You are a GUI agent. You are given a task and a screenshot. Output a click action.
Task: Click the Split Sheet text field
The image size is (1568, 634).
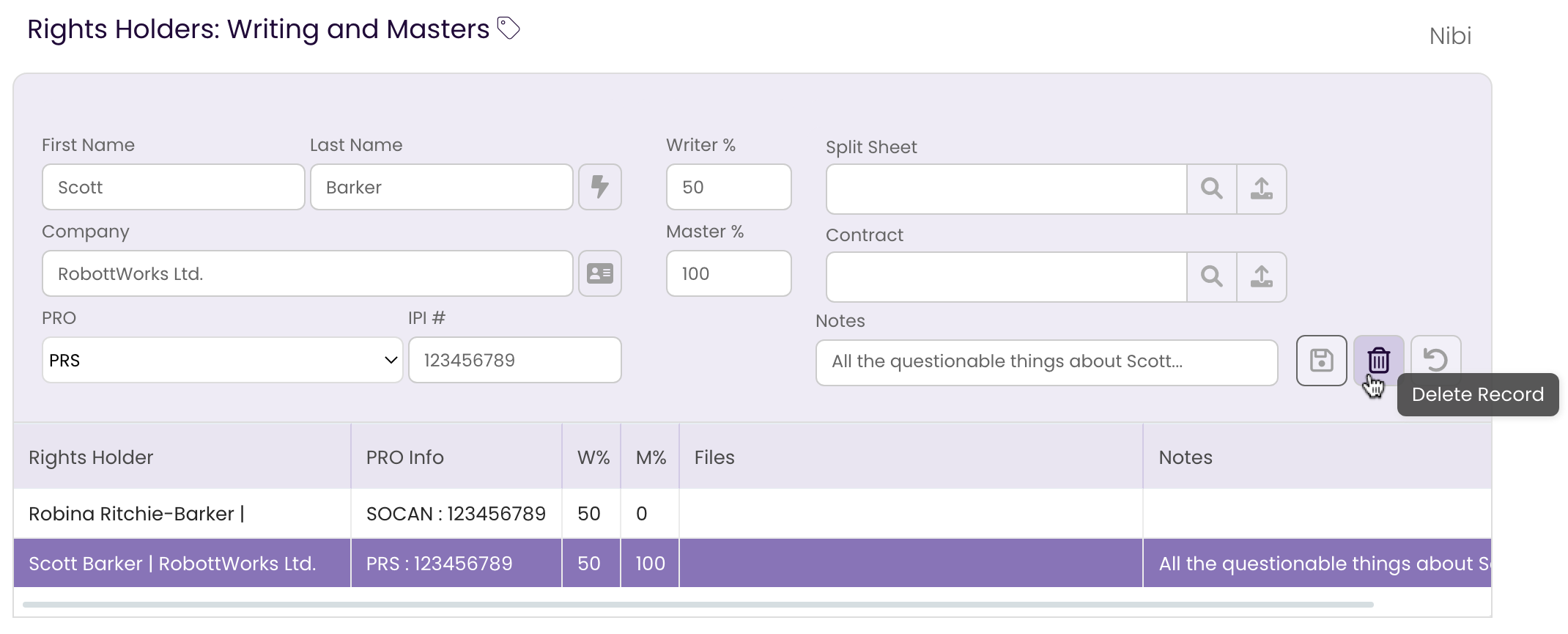(1007, 189)
